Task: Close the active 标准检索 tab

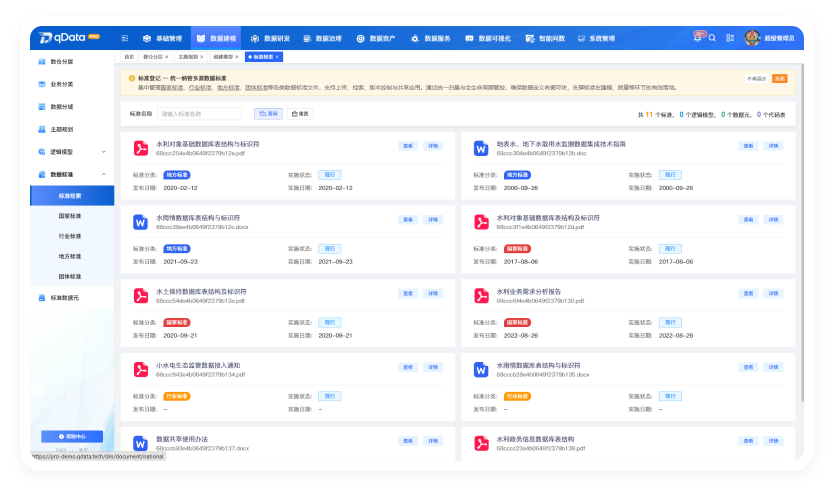Action: [277, 57]
